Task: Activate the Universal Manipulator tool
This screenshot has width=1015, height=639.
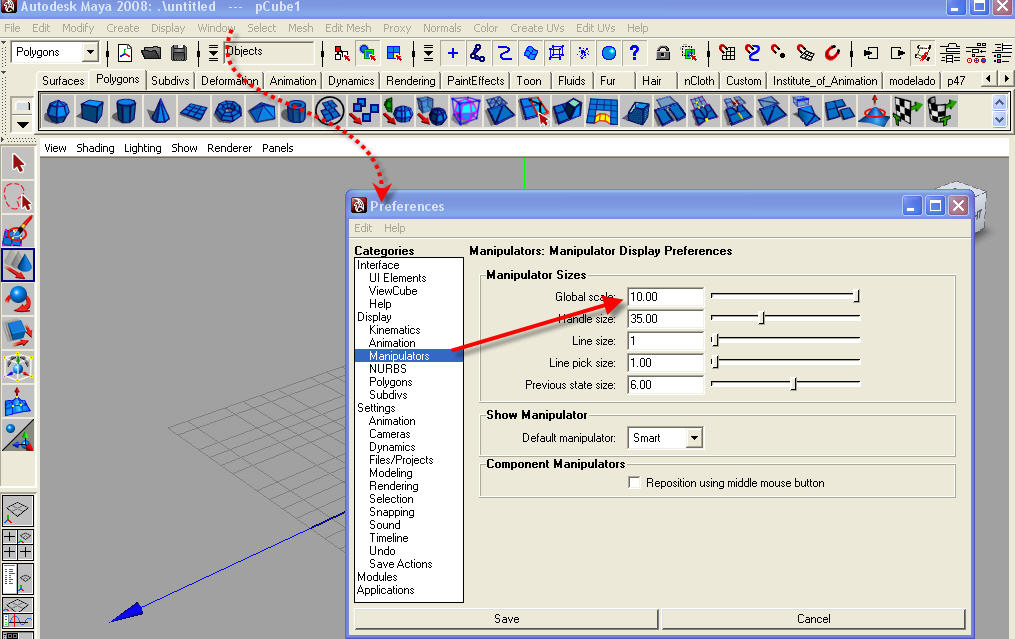Action: (18, 366)
